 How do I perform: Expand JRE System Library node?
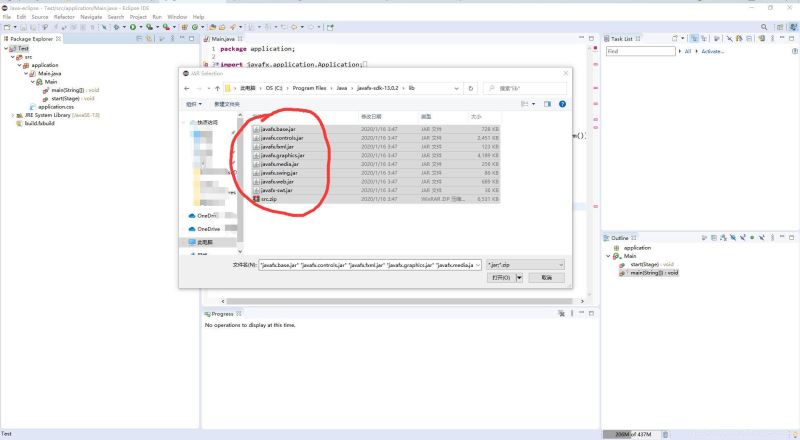12,115
